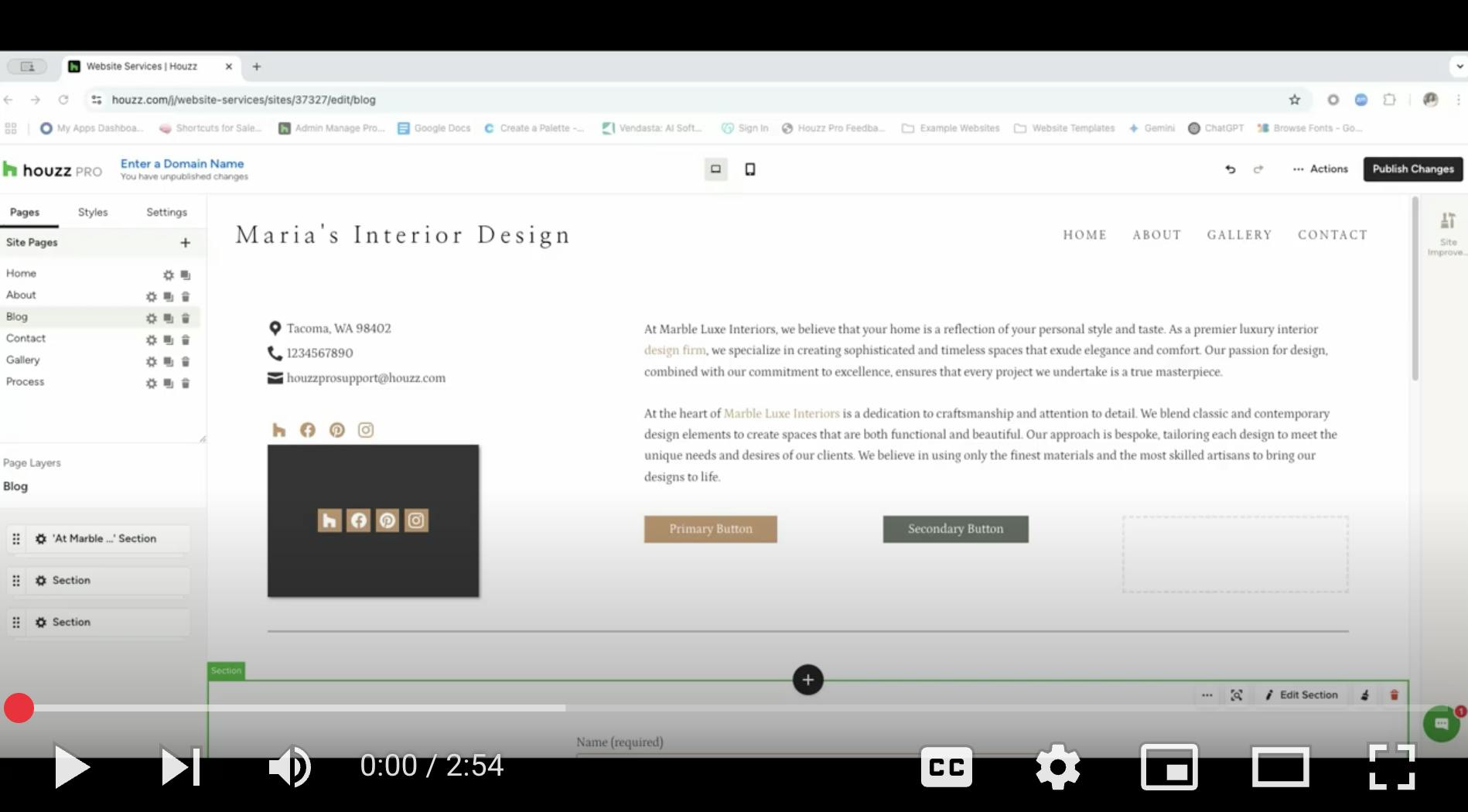Open more options ellipsis on section toolbar
This screenshot has width=1468, height=812.
click(1207, 695)
